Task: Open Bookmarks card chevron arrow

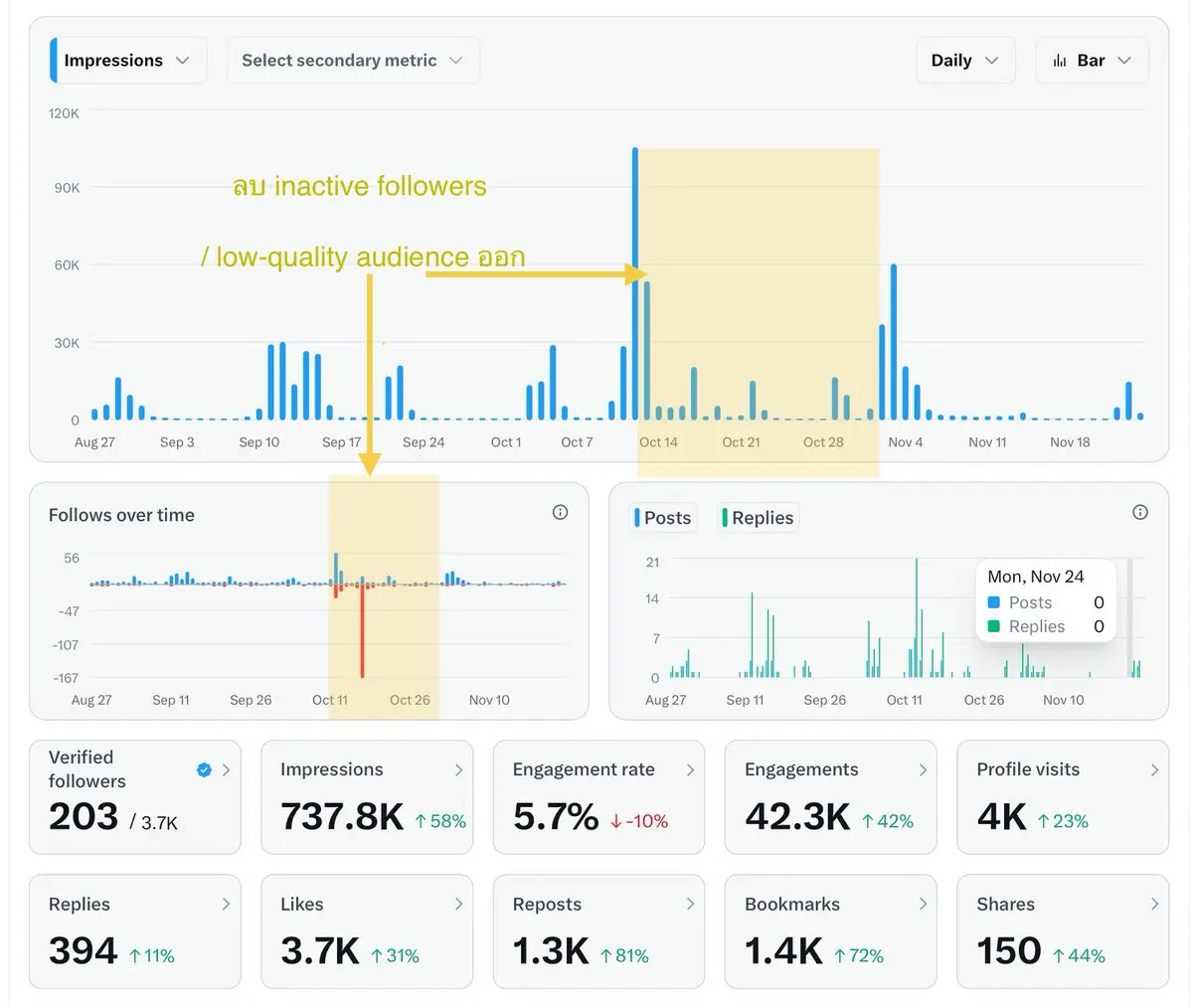Action: coord(923,904)
